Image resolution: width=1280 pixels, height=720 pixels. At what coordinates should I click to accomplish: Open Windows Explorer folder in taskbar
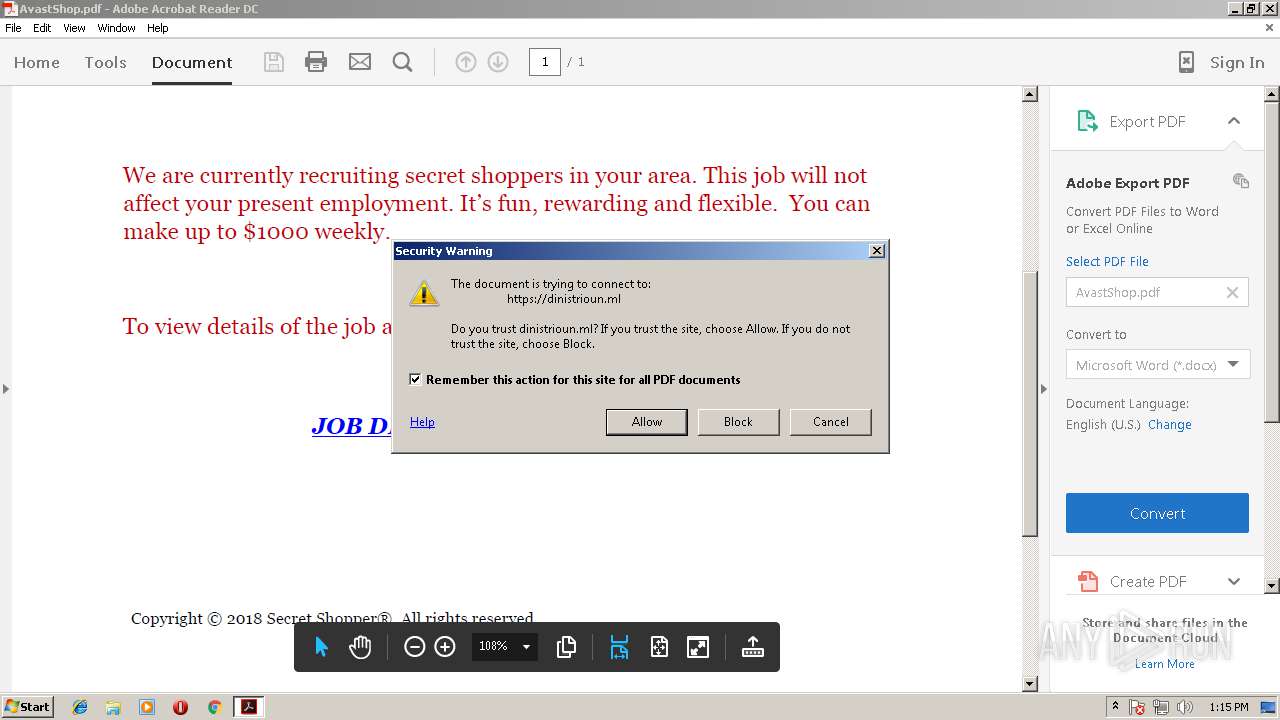point(113,707)
